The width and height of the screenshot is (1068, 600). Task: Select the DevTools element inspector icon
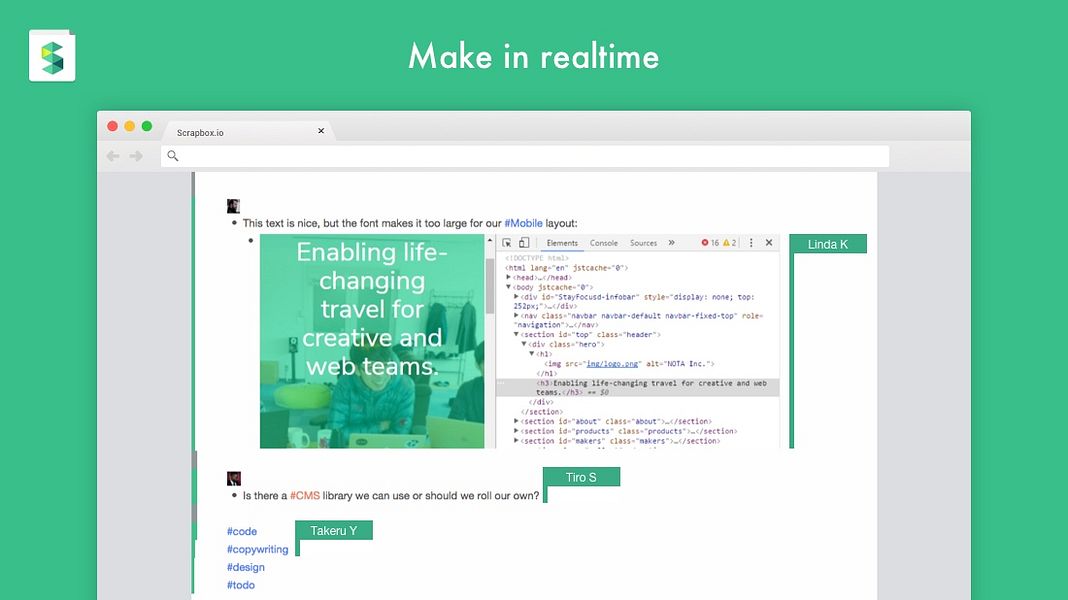tap(507, 243)
